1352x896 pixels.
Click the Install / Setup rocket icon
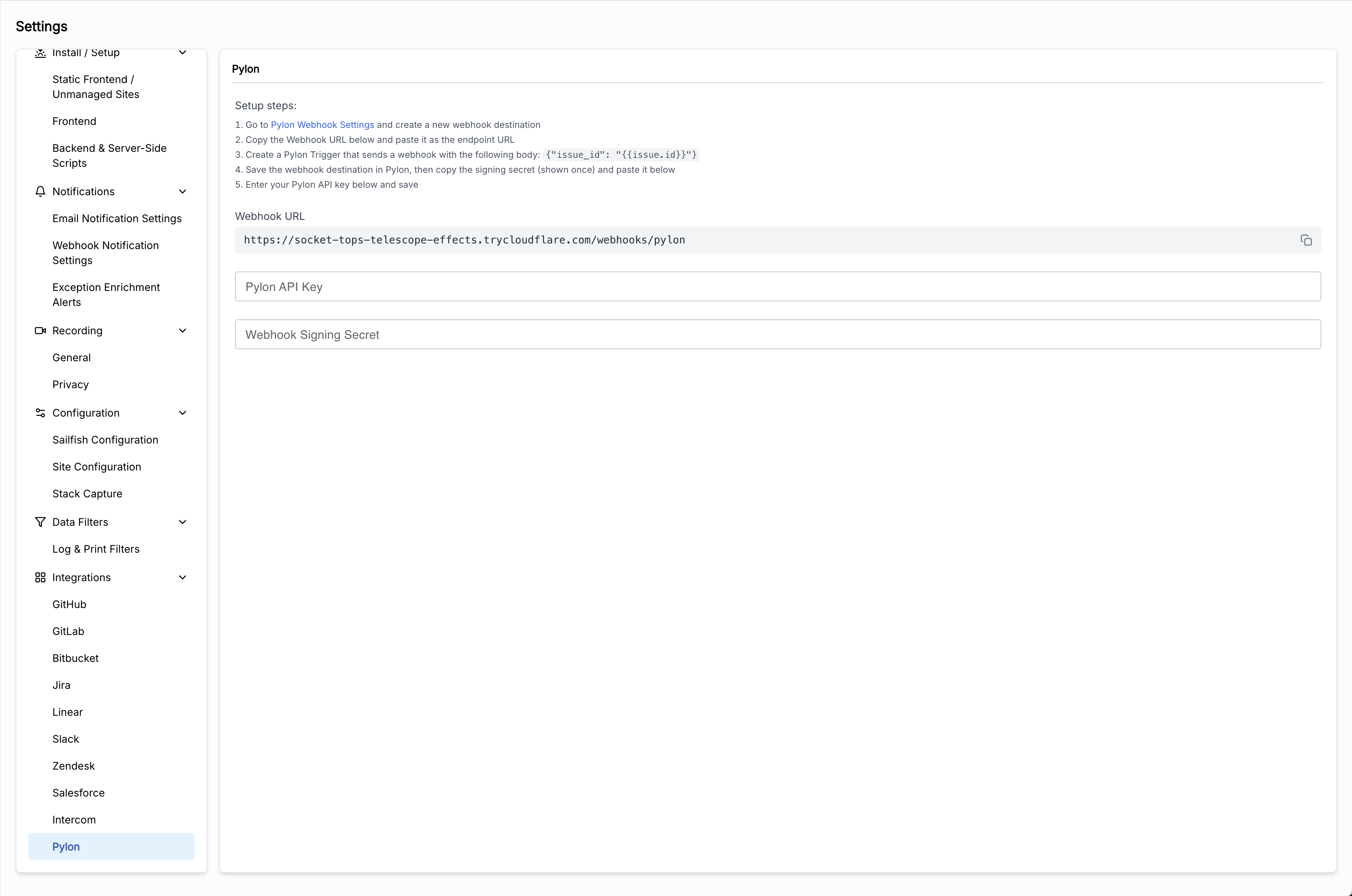40,53
